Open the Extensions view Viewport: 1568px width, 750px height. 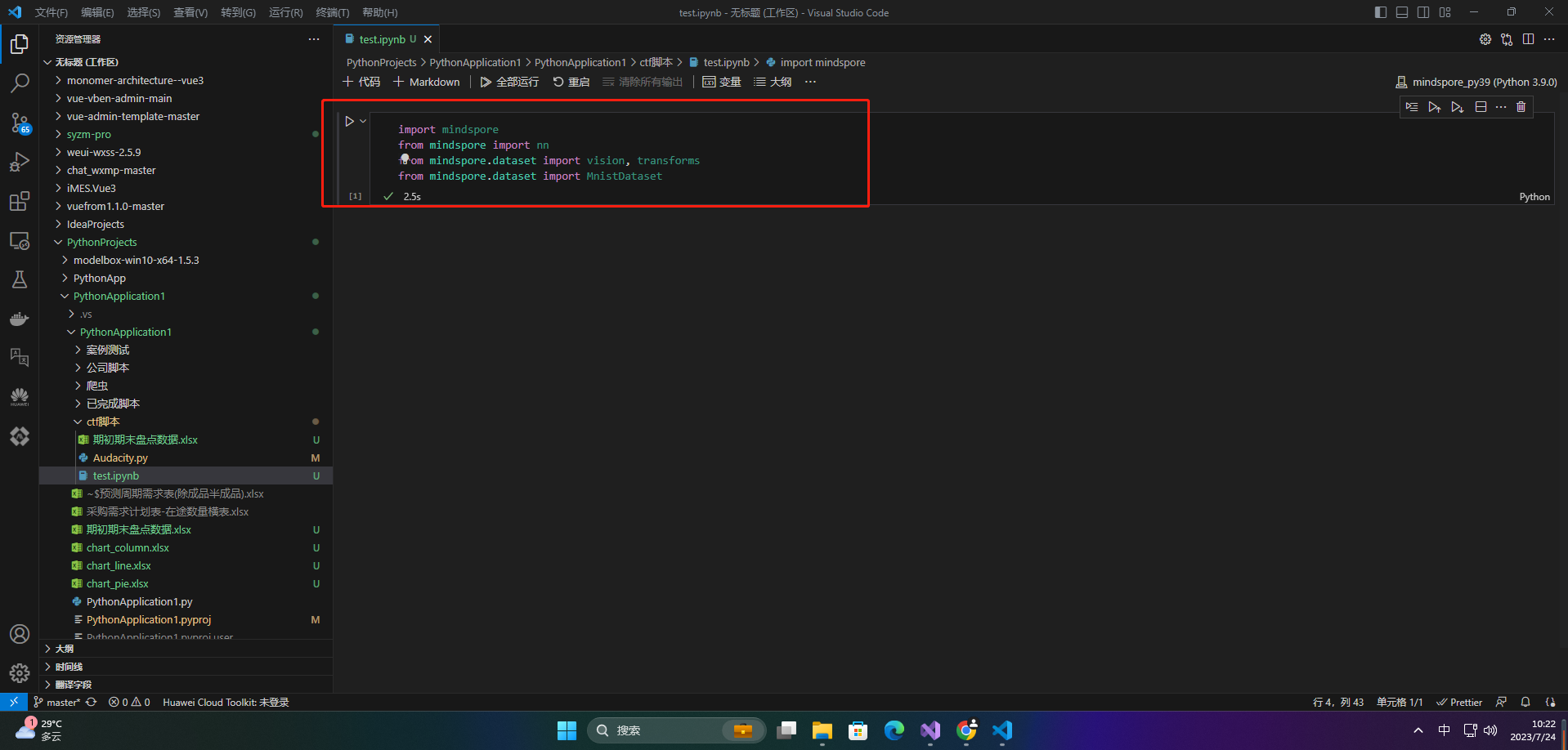point(20,202)
